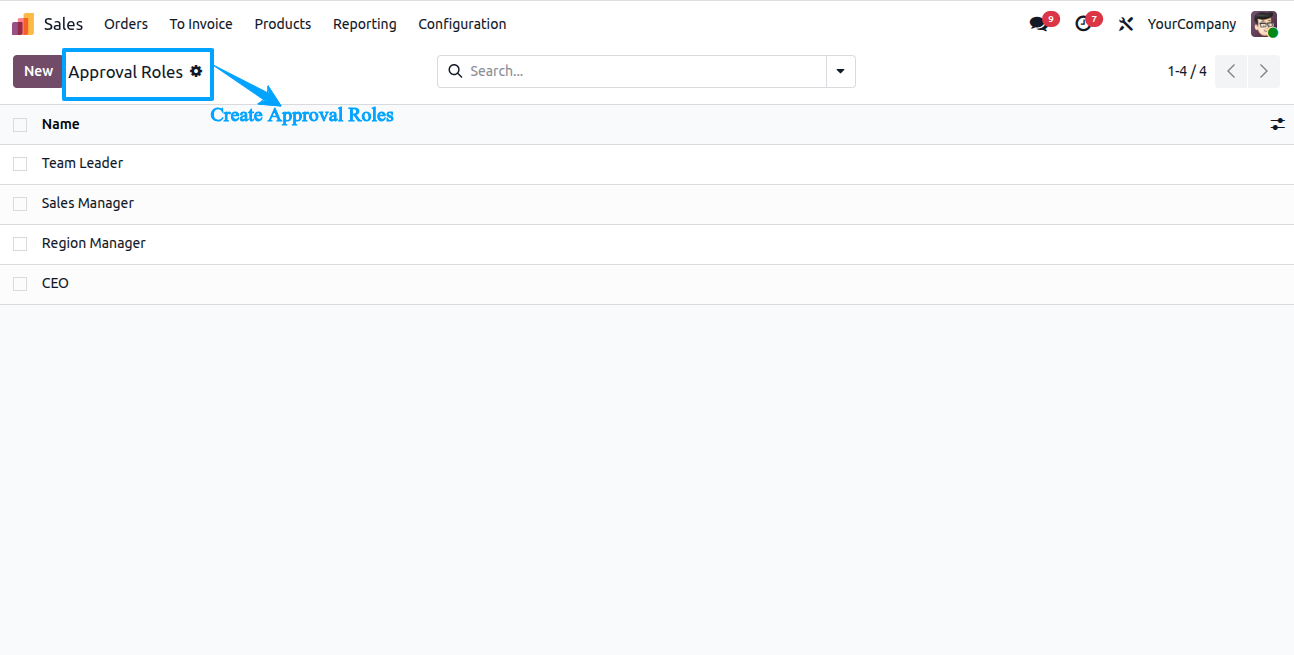1294x655 pixels.
Task: Open the activities clock icon
Action: coord(1082,24)
